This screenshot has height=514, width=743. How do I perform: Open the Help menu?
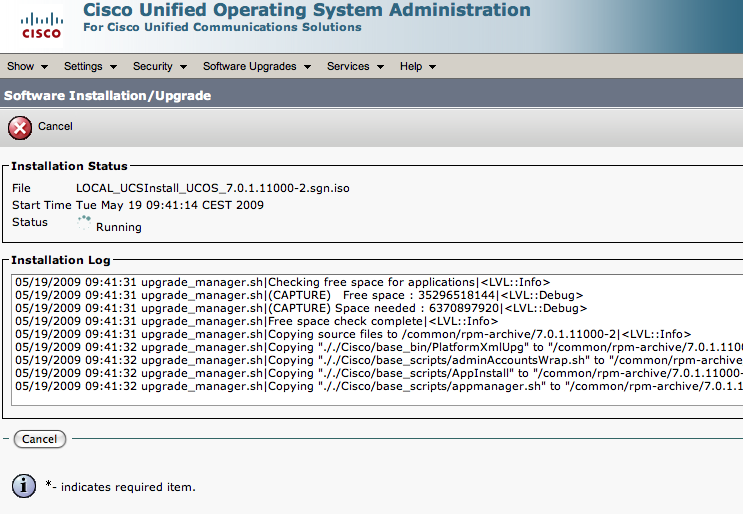[417, 66]
